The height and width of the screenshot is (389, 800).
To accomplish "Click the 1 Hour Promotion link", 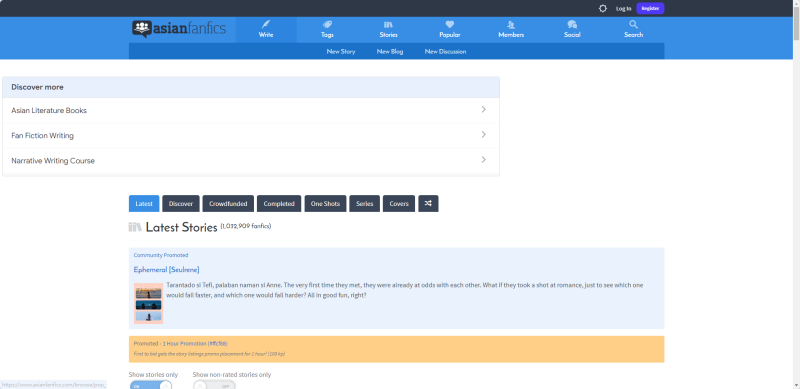I will coord(195,344).
